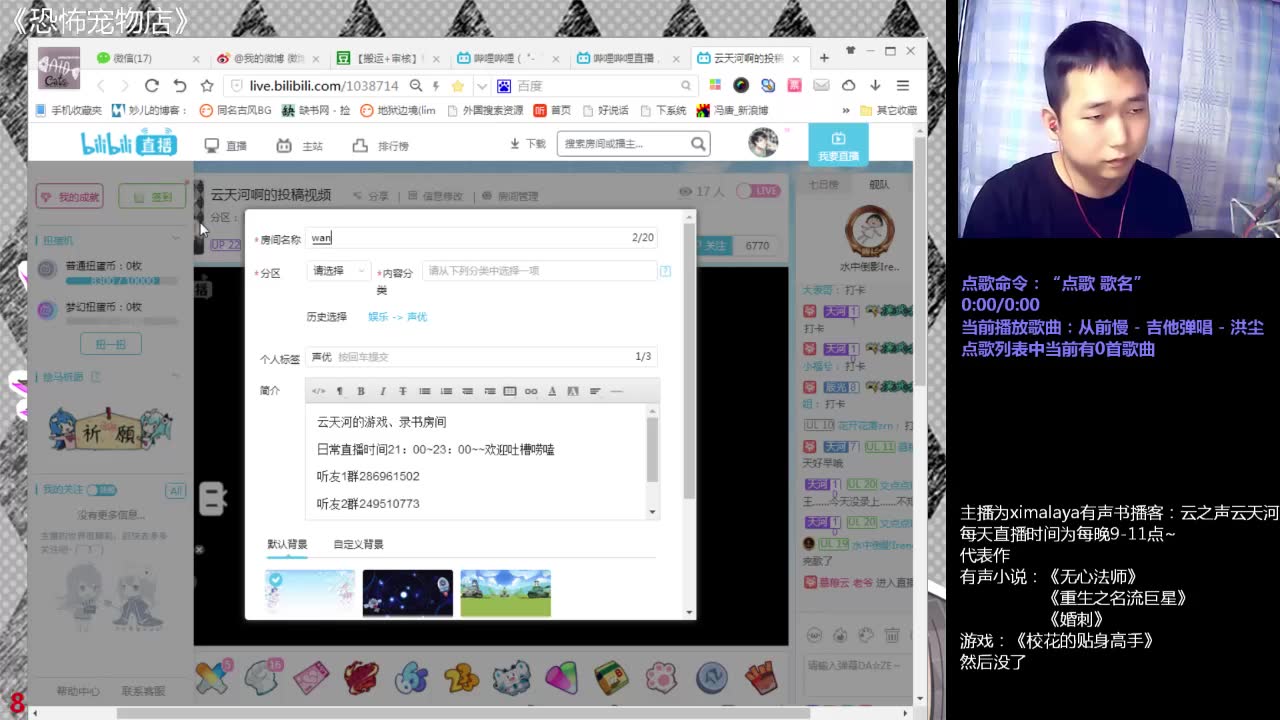The width and height of the screenshot is (1280, 720).
Task: Click the 我要直播 button
Action: (x=838, y=146)
